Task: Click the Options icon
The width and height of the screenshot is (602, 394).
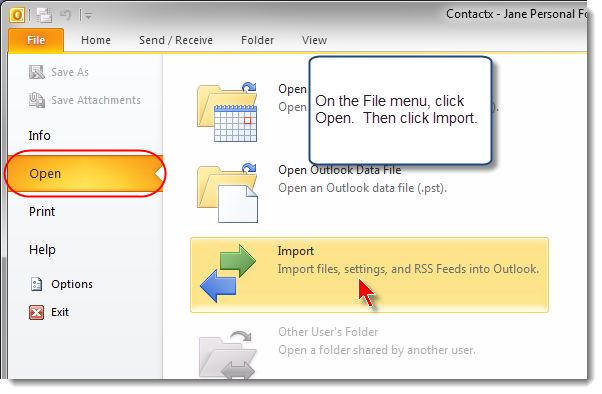Action: point(36,284)
